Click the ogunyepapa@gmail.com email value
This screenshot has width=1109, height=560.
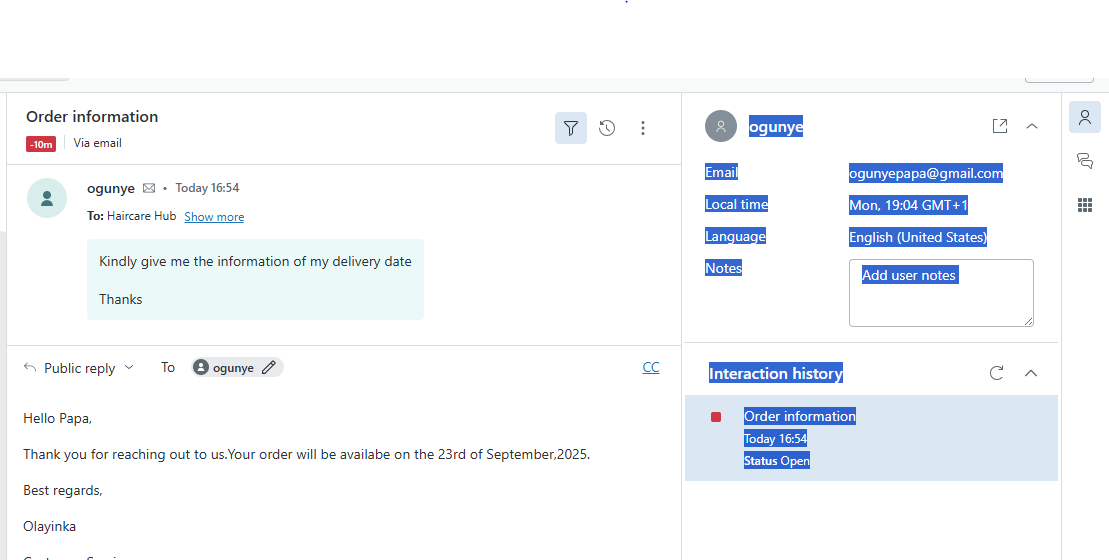(x=925, y=173)
